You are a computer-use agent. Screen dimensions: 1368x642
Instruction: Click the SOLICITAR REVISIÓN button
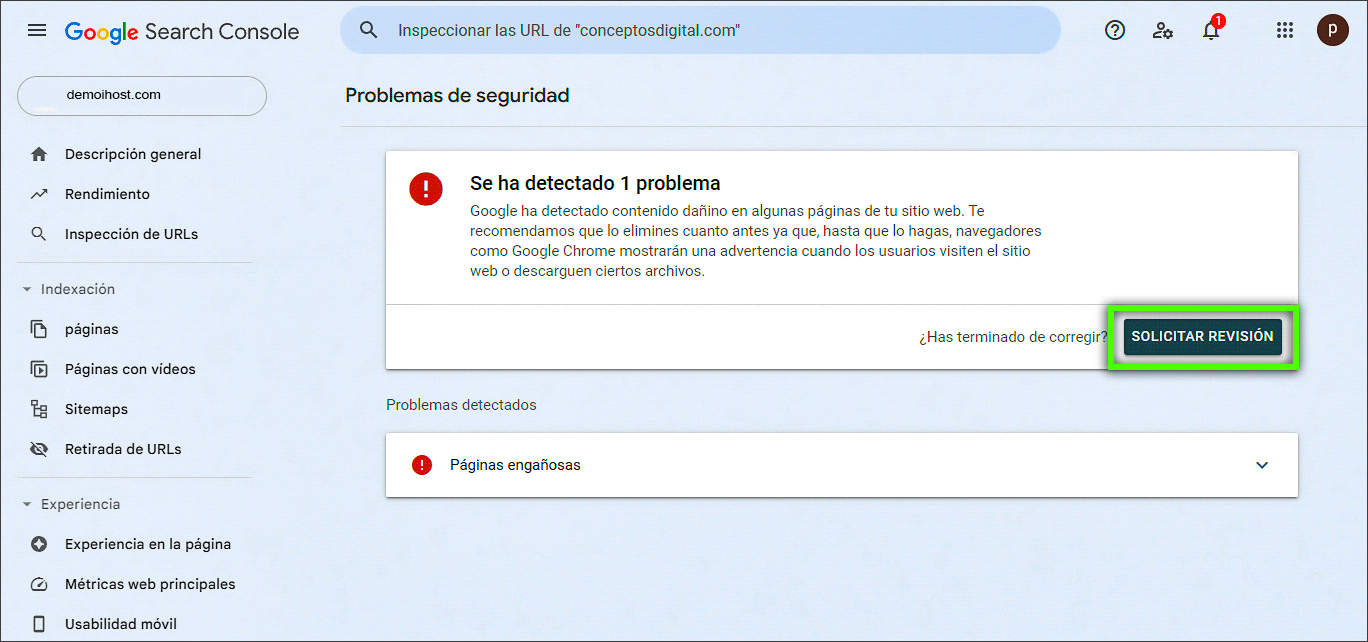(1202, 337)
